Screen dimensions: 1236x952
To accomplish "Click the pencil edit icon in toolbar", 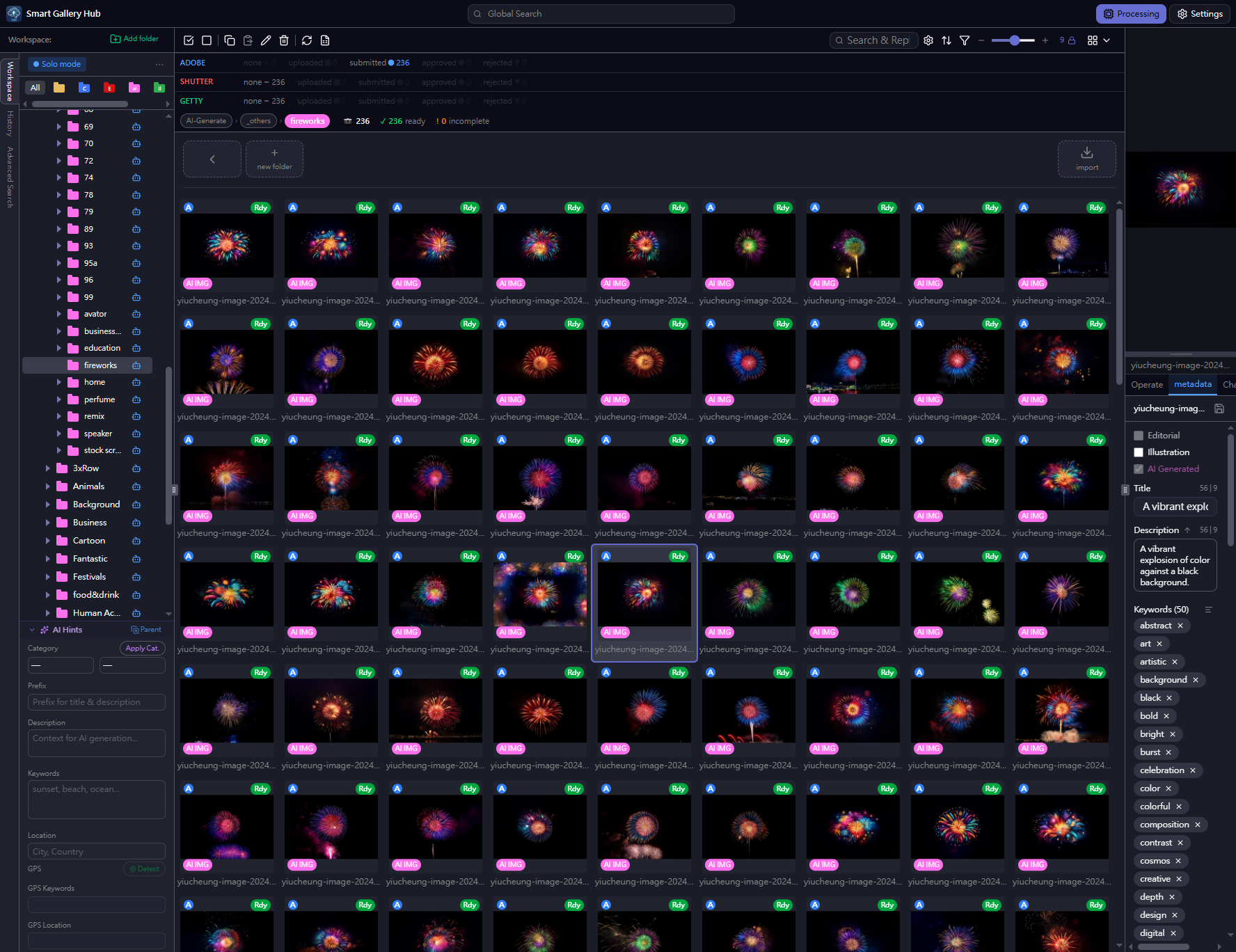I will [266, 40].
